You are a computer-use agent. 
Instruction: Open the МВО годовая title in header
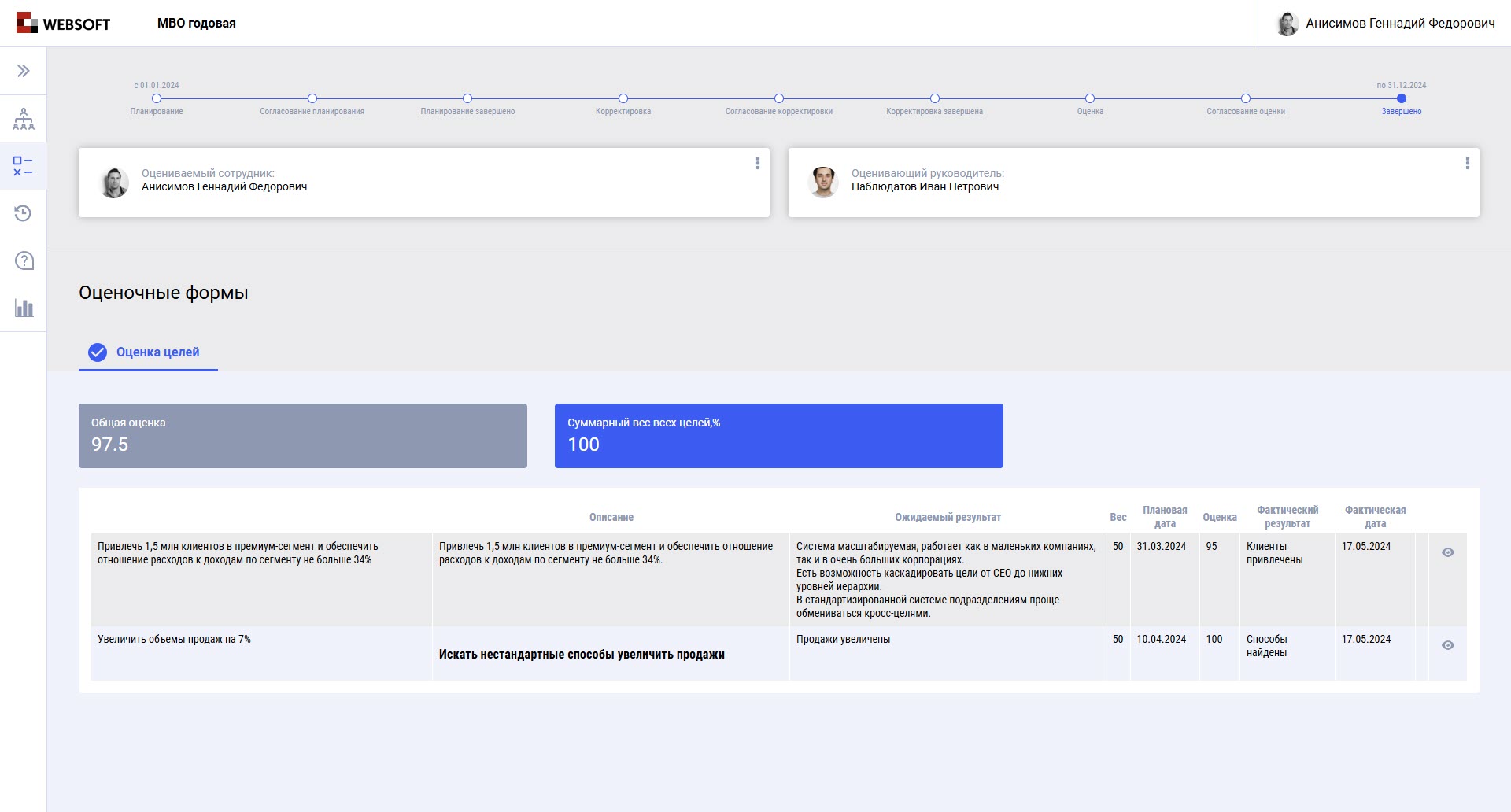click(x=197, y=23)
